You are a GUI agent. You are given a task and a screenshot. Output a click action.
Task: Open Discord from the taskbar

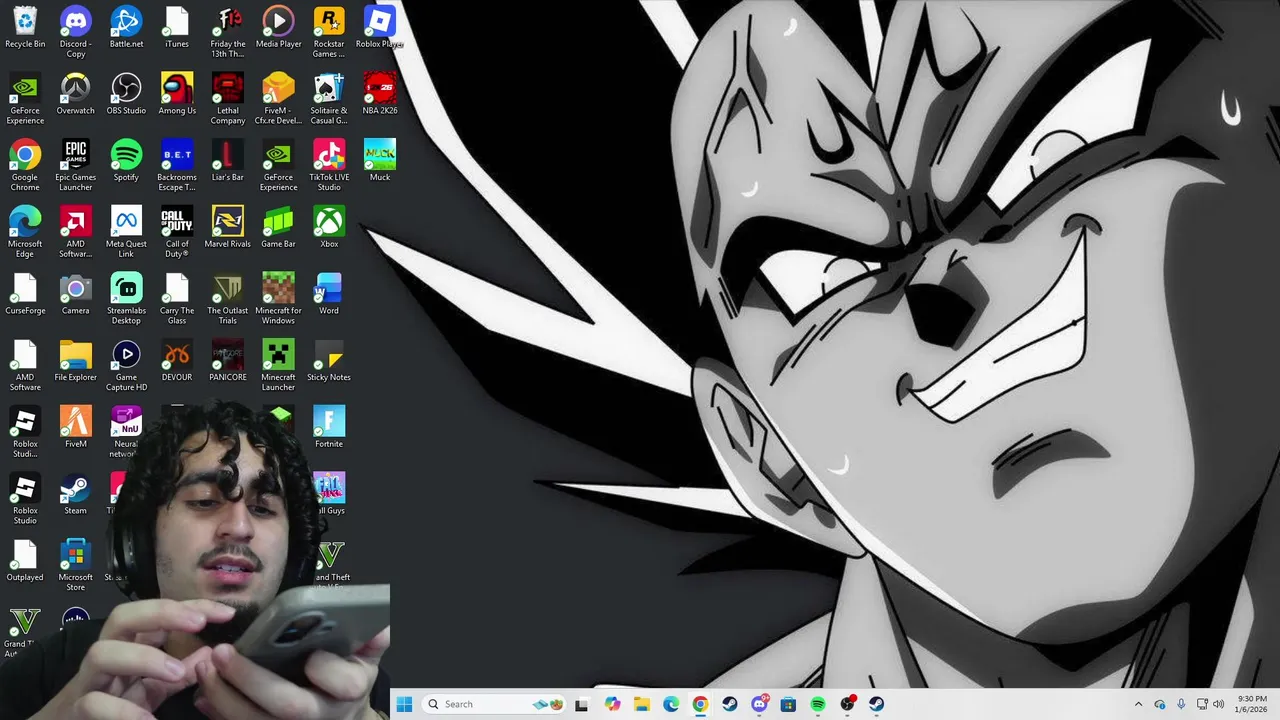click(759, 704)
